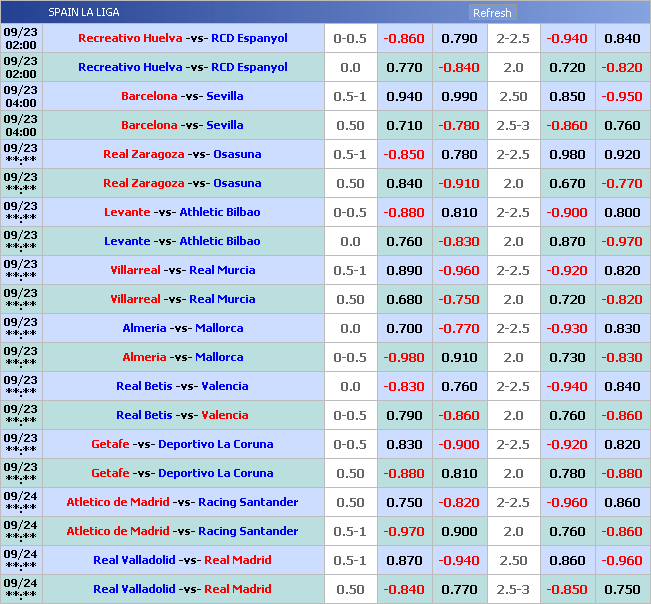Click the -0.970 odds for Levante vs Bilbao
The width and height of the screenshot is (651, 604).
[622, 242]
